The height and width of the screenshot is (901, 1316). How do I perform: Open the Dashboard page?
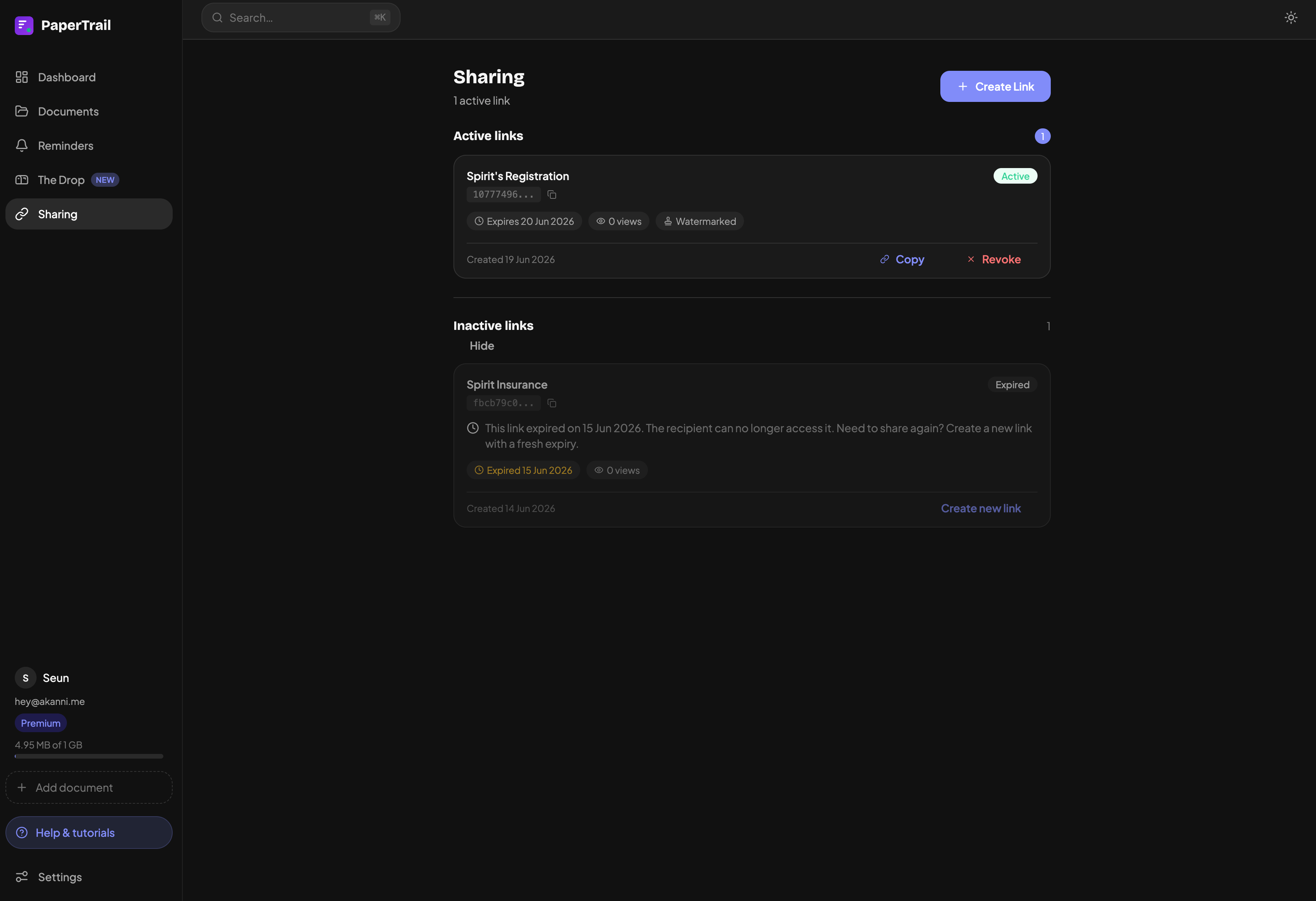pyautogui.click(x=89, y=77)
